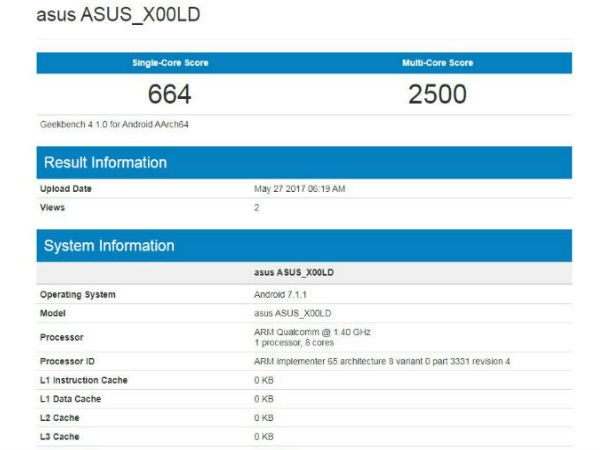Screen dimensions: 600x450
Task: Click the ARM implementer 65 architecture value
Action: [382, 361]
